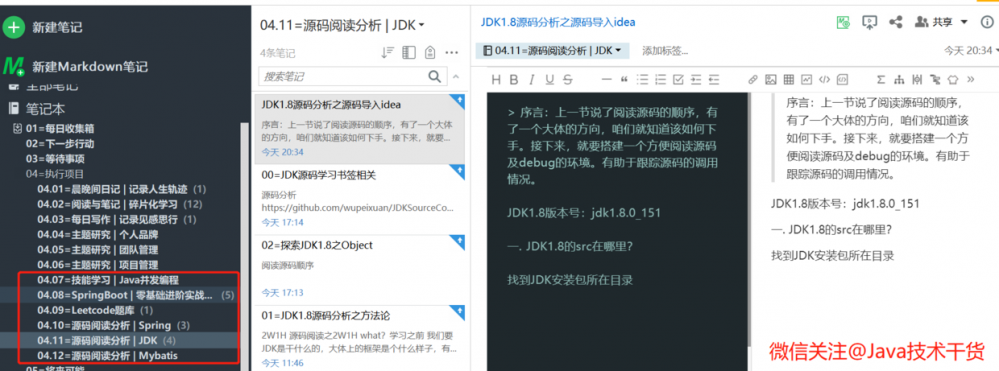Insert a code block
The image size is (999, 371).
click(842, 80)
